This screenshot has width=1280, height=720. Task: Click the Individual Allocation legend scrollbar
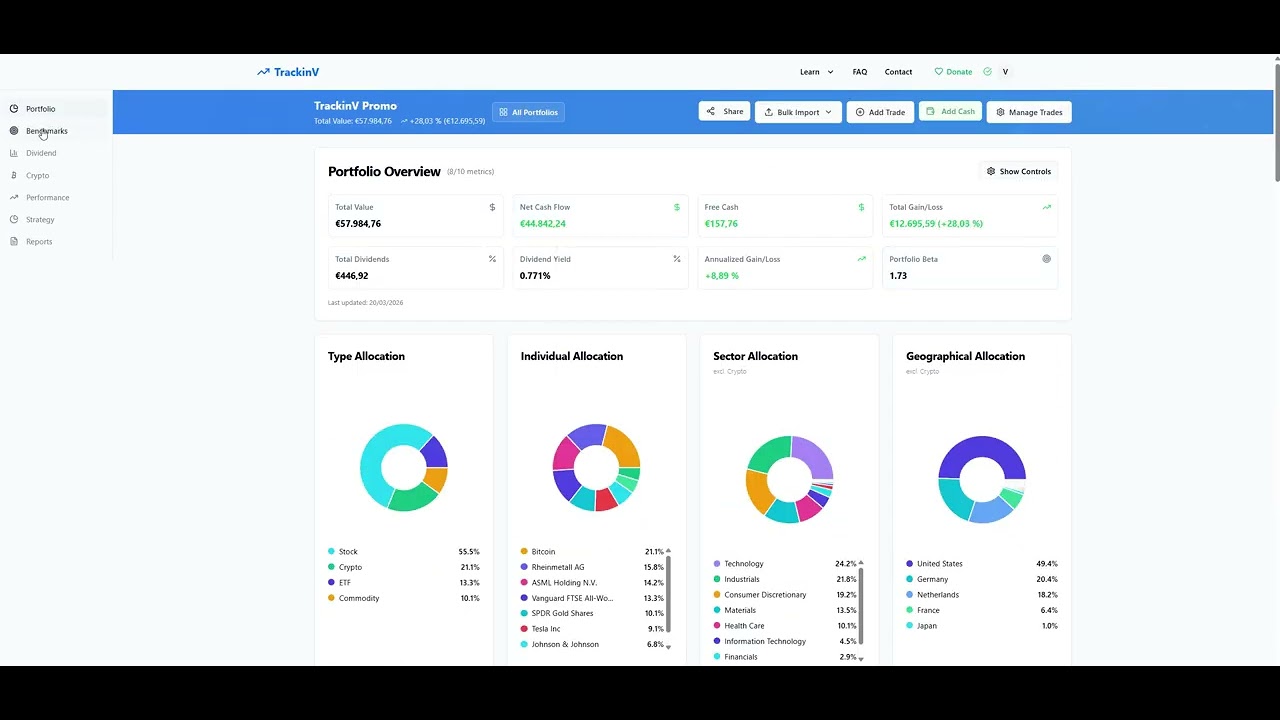(x=668, y=598)
